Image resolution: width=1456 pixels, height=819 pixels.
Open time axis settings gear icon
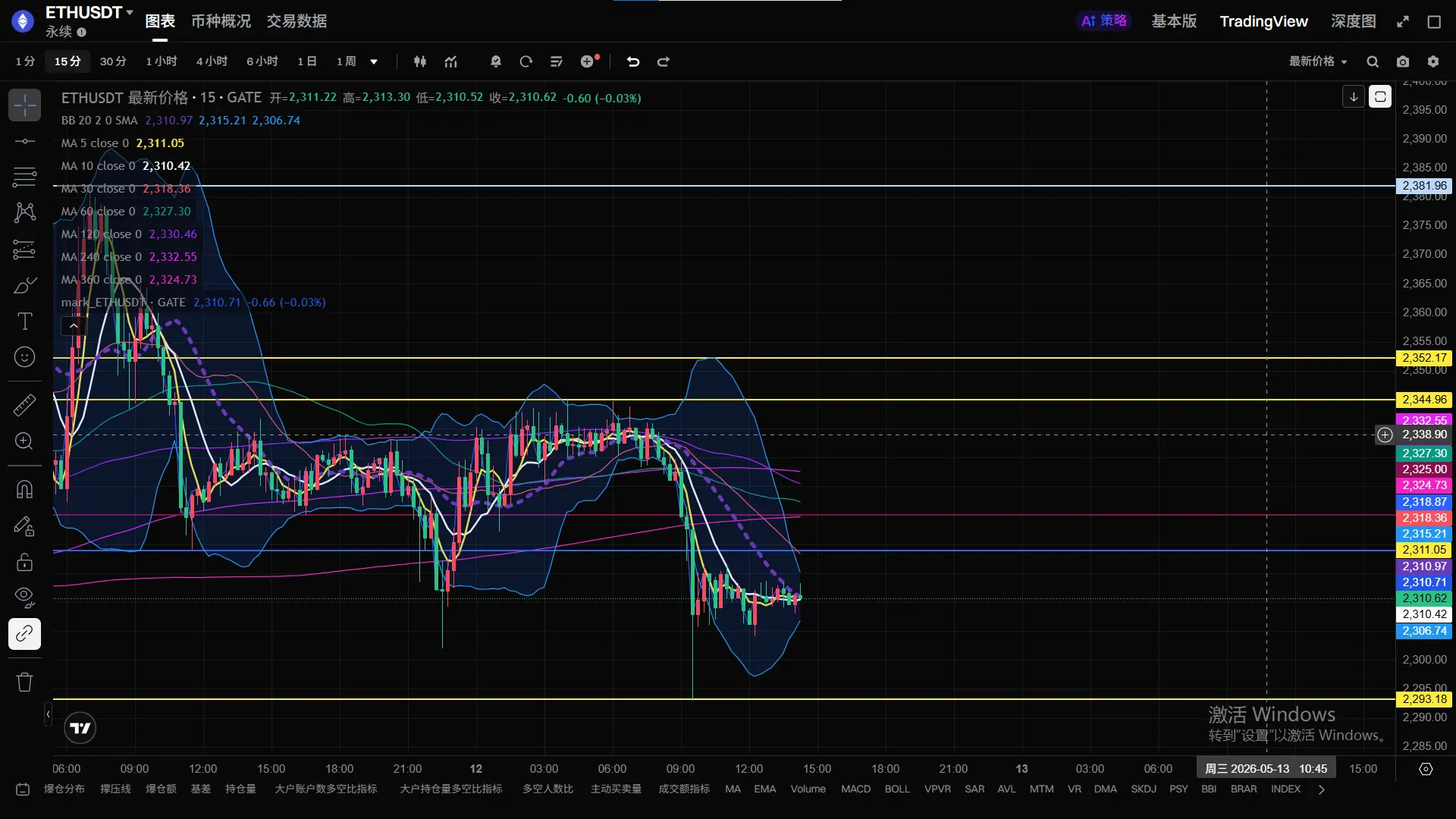(x=1426, y=769)
